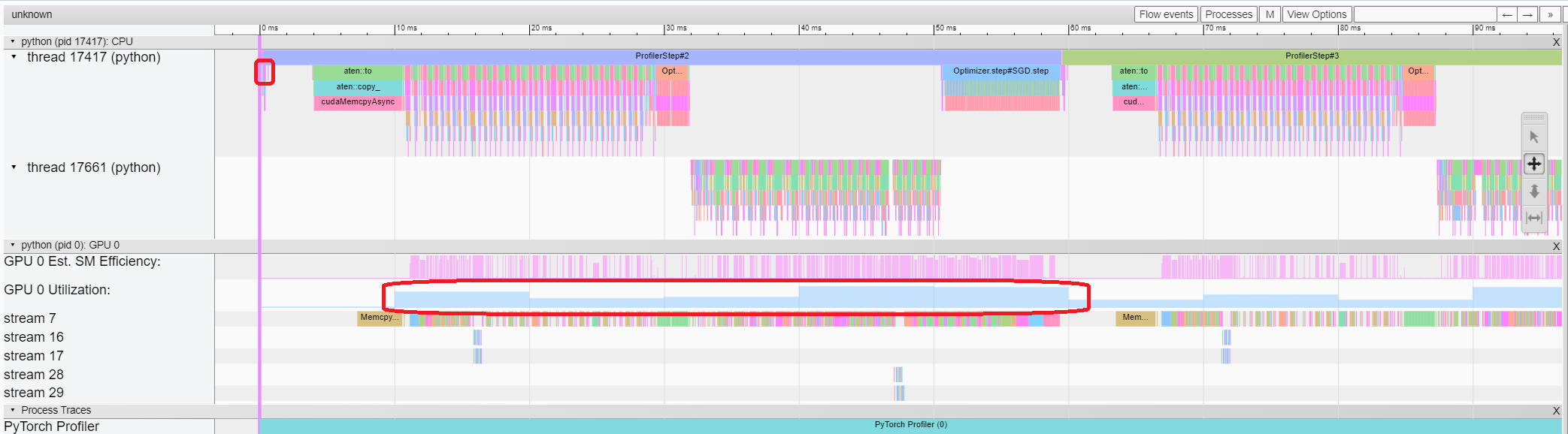1568x434 pixels.
Task: Click the M metadata button
Action: coord(1270,14)
